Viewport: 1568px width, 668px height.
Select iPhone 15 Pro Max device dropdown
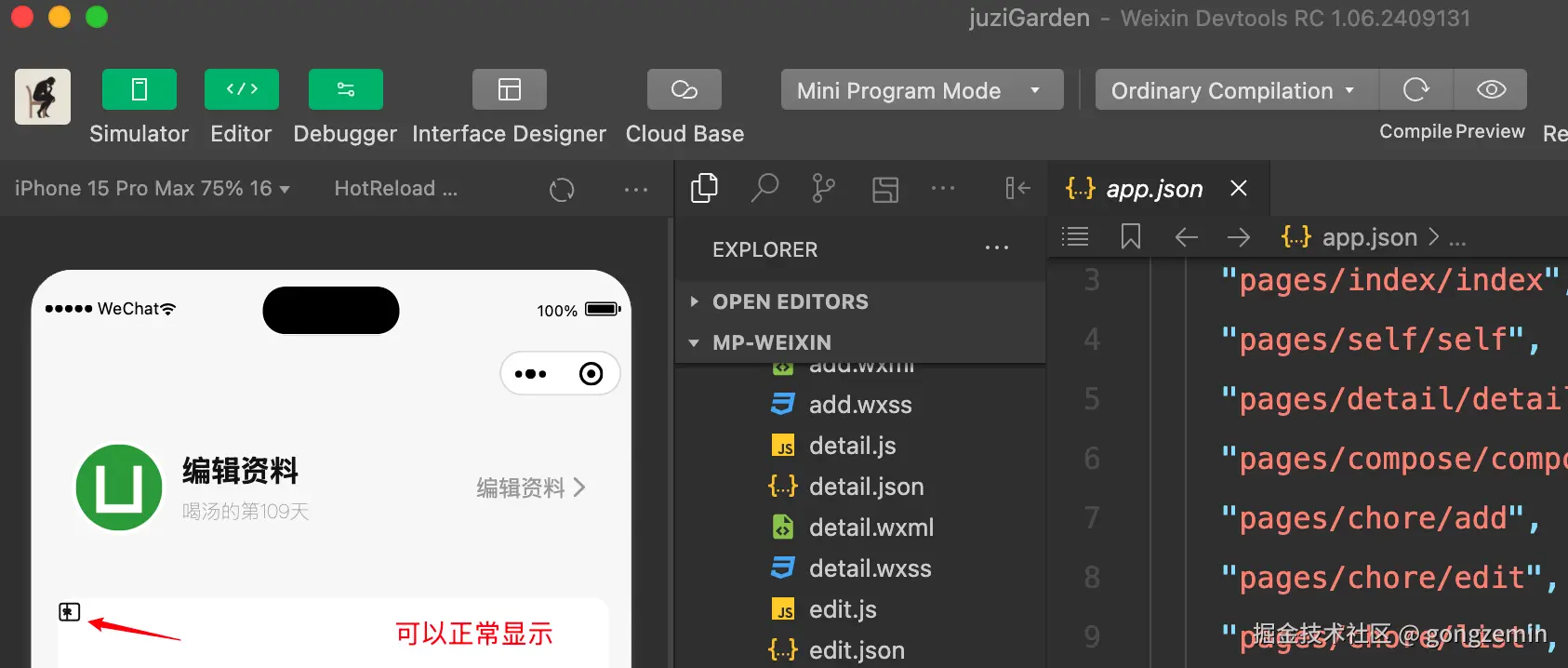click(153, 188)
